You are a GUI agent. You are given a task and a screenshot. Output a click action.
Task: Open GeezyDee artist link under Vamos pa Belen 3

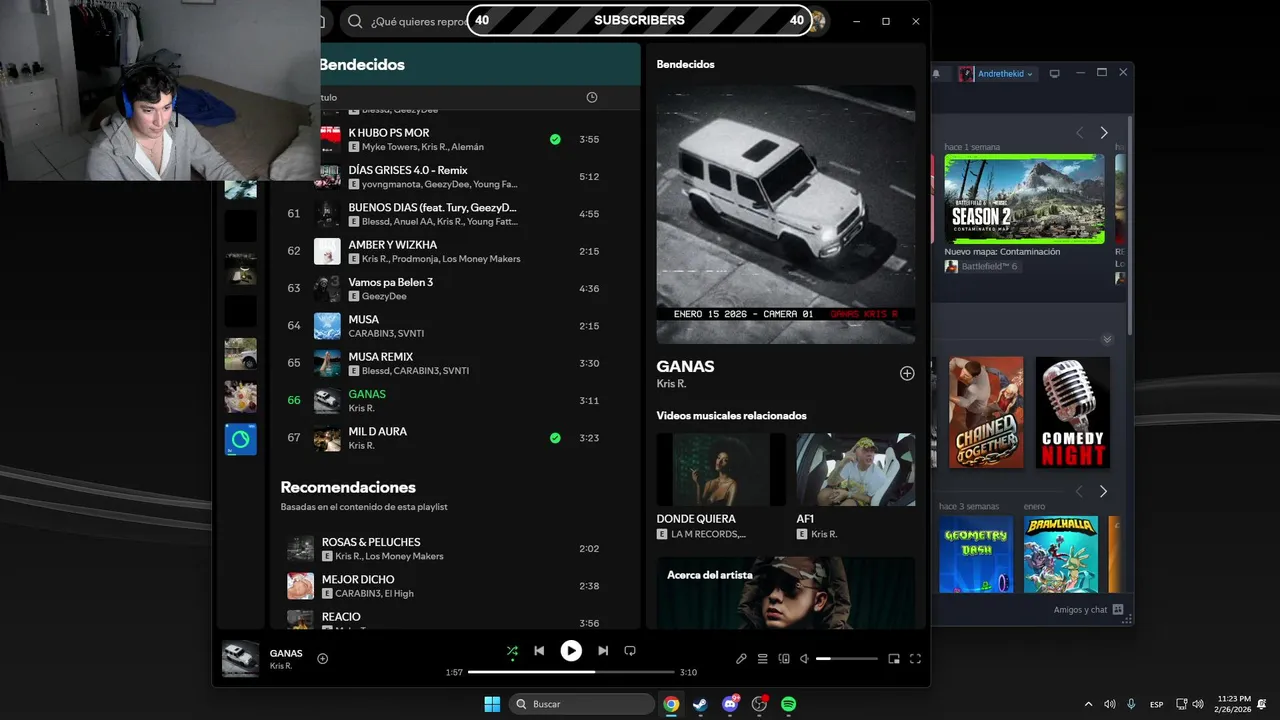pos(384,296)
